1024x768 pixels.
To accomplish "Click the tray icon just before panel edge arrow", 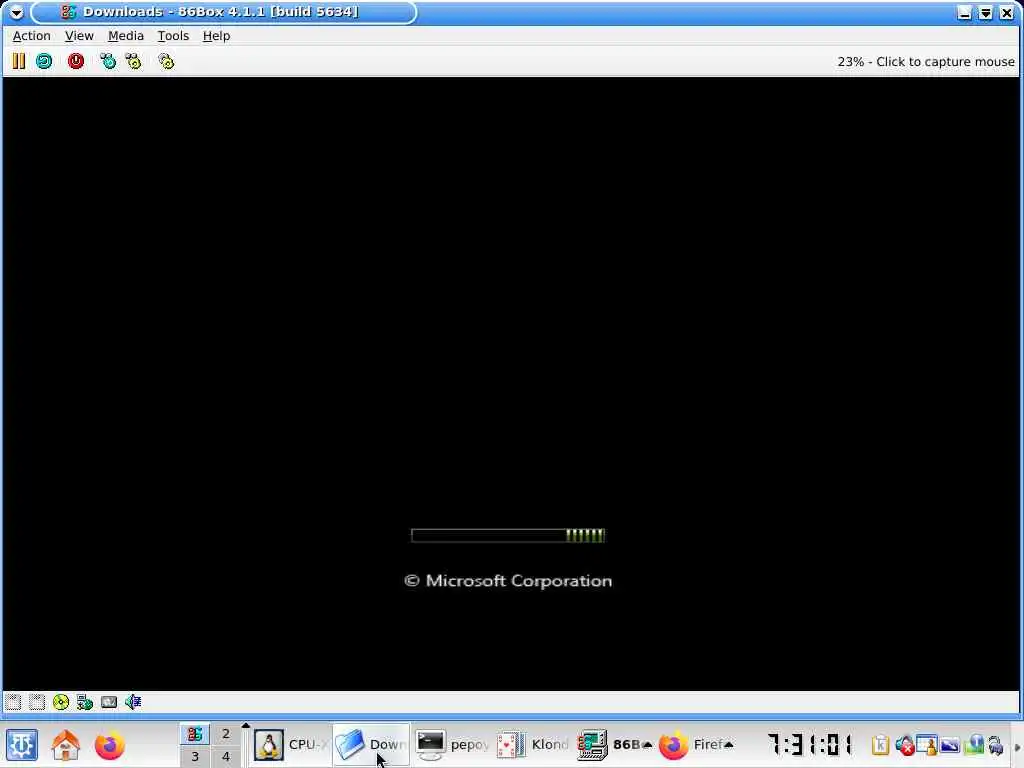I will [996, 745].
